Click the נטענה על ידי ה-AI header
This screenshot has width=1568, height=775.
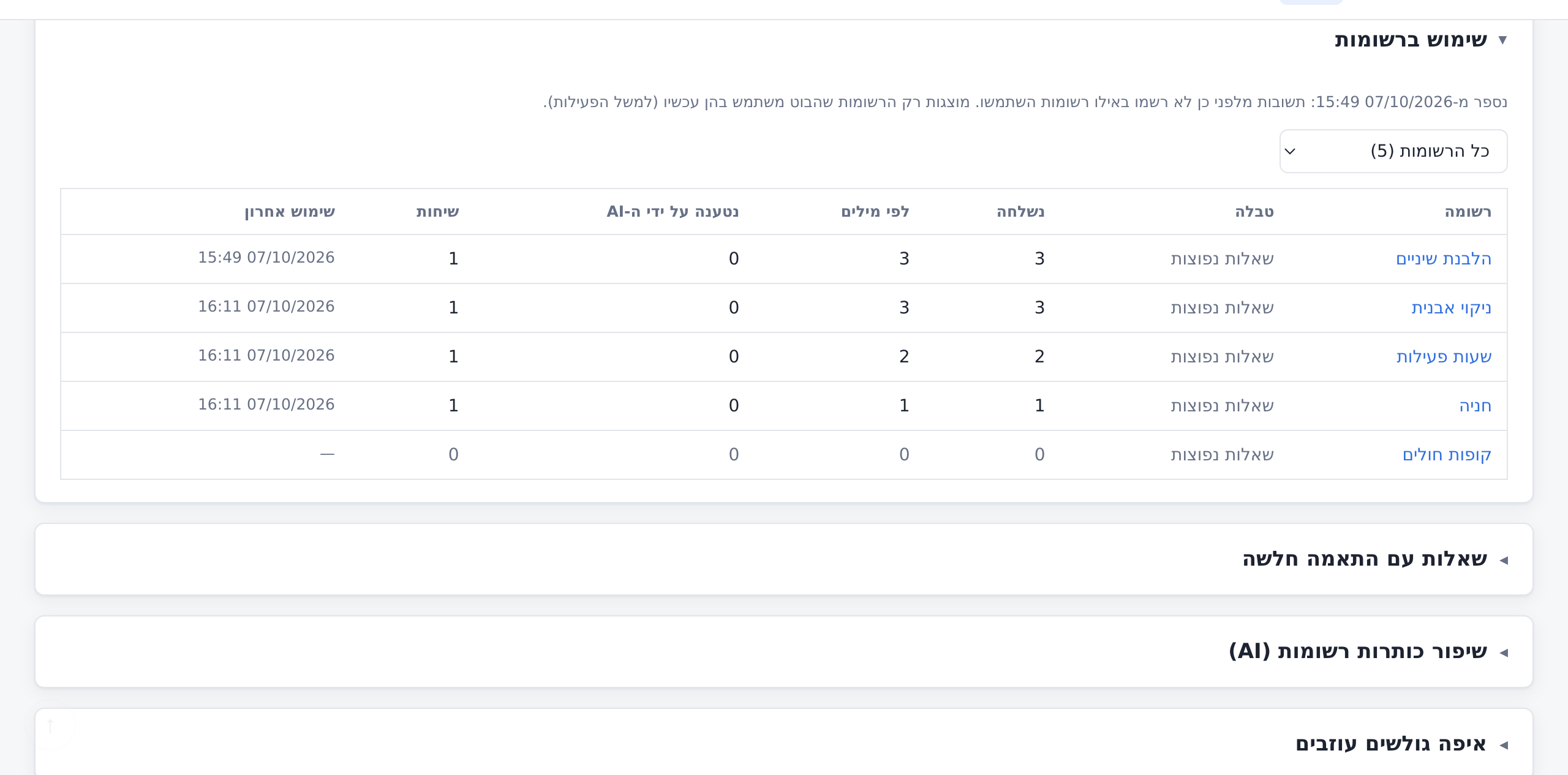(x=673, y=212)
